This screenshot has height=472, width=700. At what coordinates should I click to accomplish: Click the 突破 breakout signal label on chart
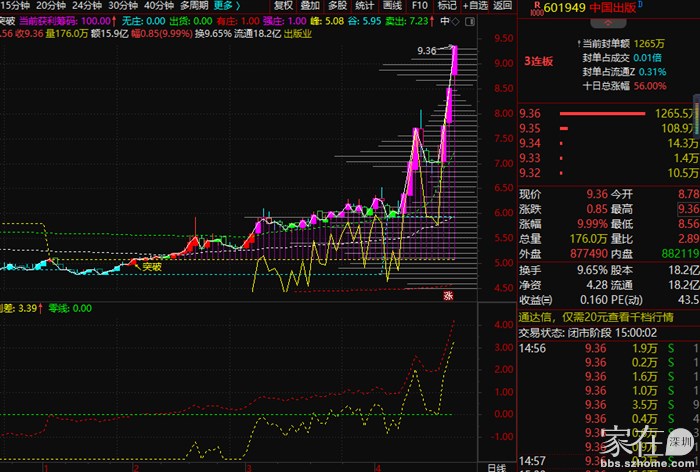pyautogui.click(x=151, y=266)
